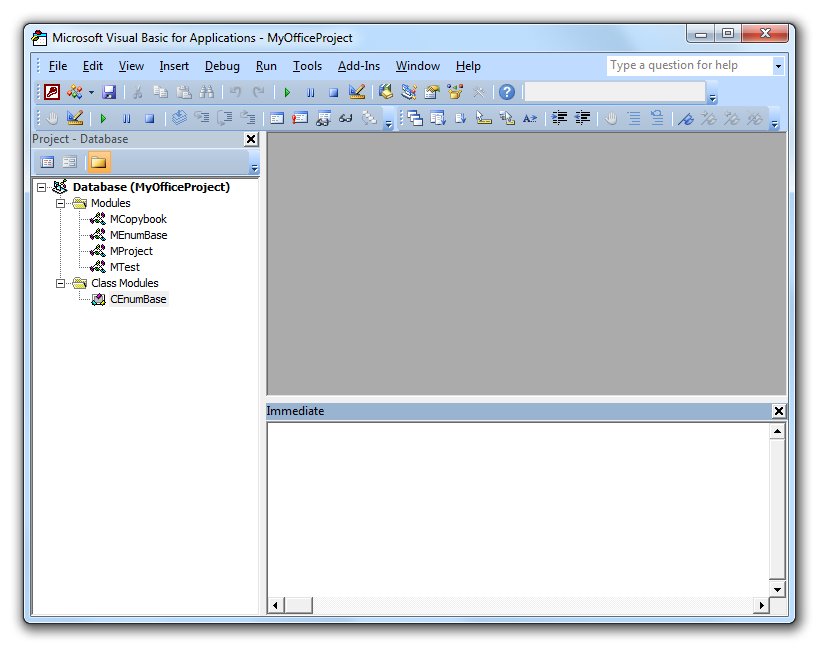824x647 pixels.
Task: Click Step Into on Debug toolbar
Action: tap(202, 118)
